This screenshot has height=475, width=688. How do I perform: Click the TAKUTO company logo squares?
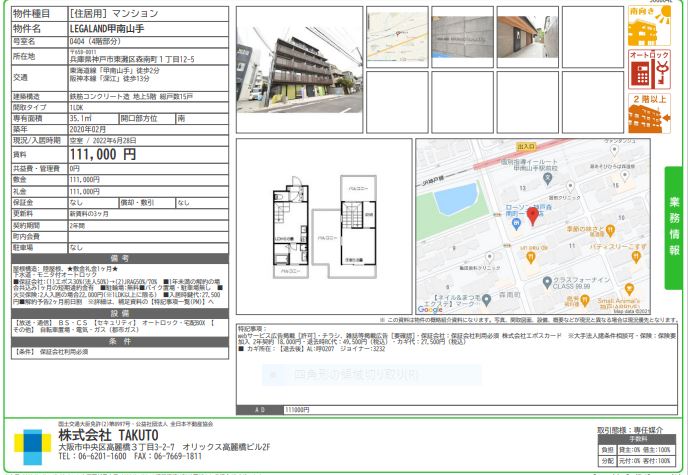(32, 447)
